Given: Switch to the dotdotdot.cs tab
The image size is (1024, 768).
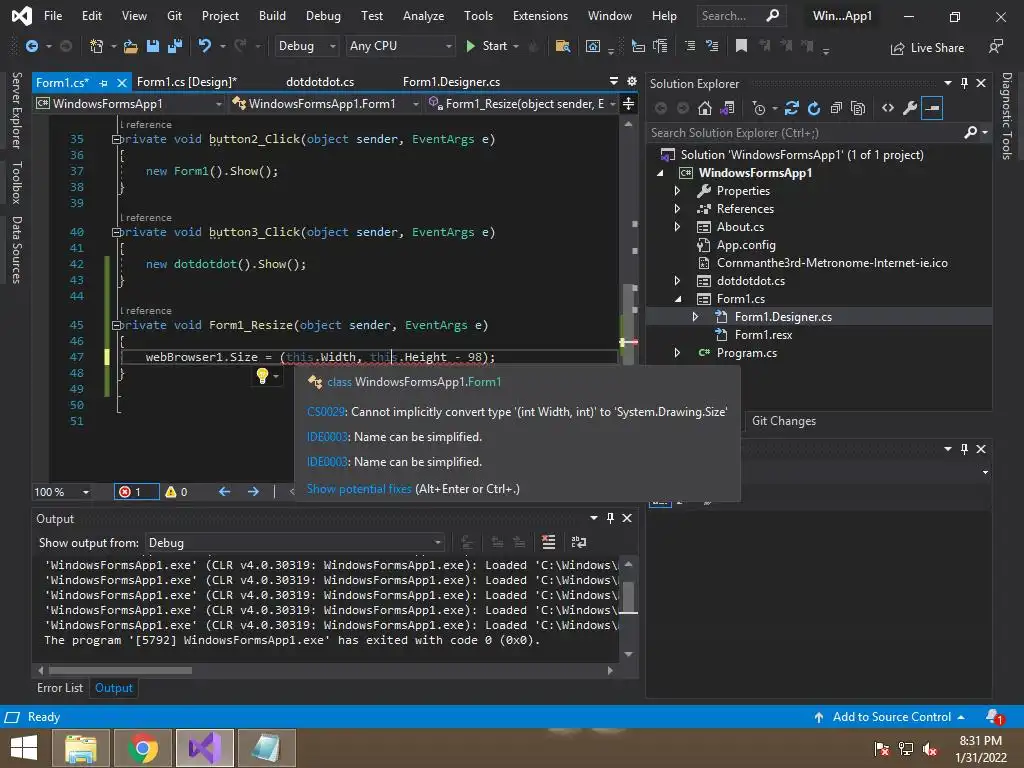Looking at the screenshot, I should [320, 82].
